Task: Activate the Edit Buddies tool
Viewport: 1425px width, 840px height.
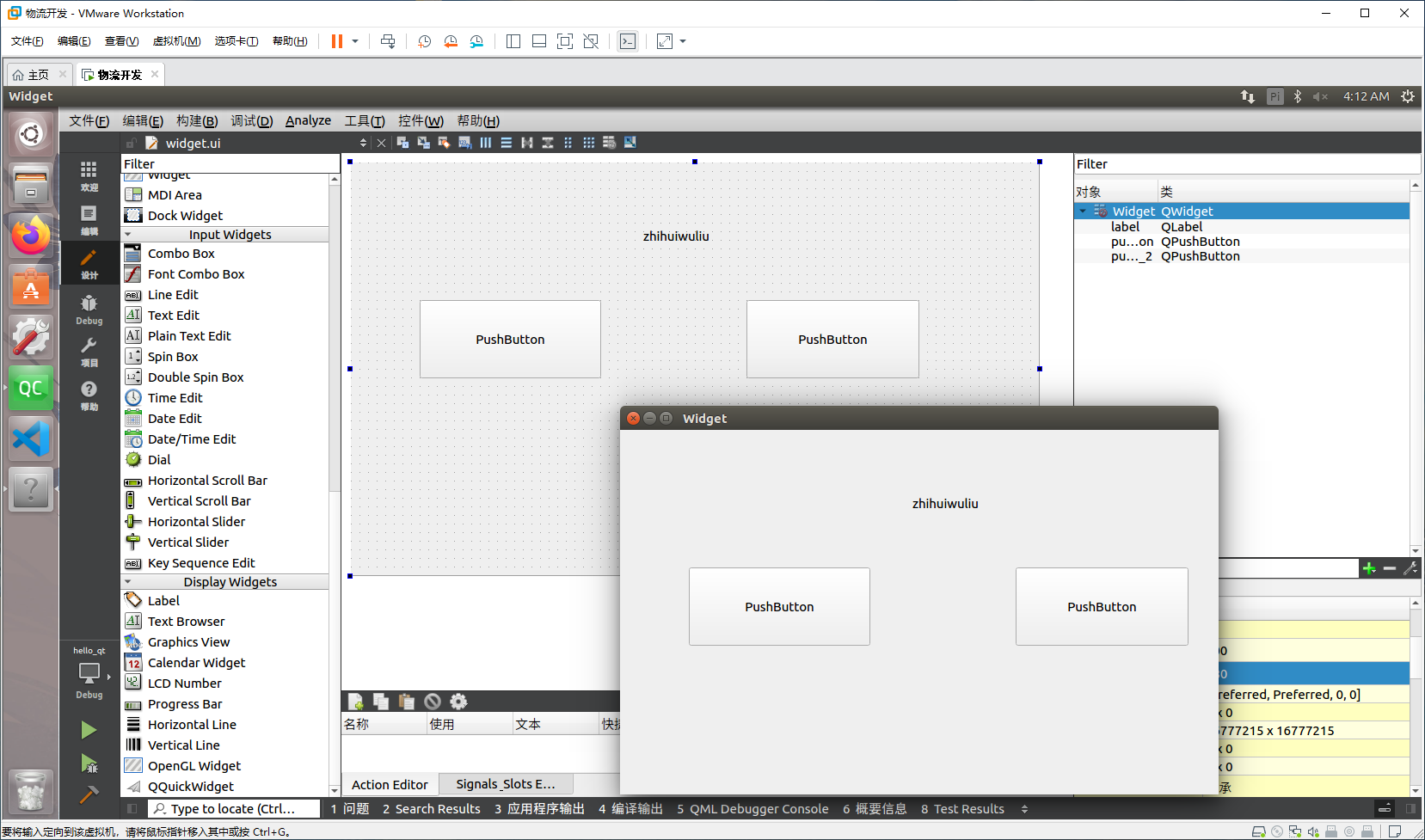Action: pyautogui.click(x=444, y=143)
